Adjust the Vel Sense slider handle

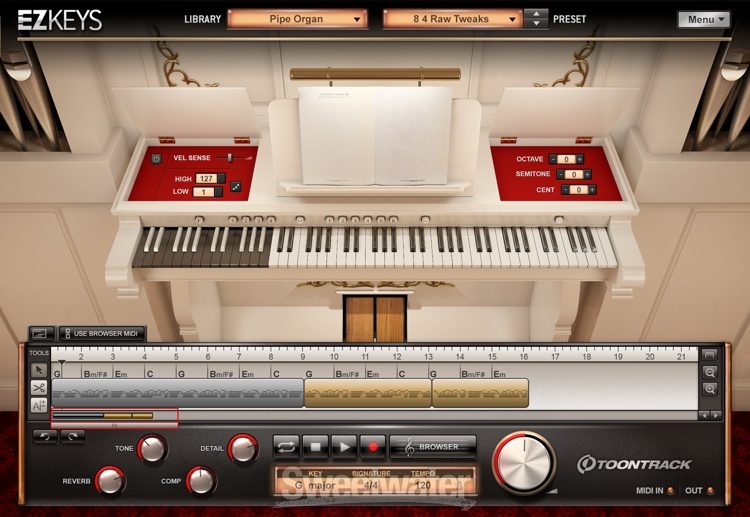click(230, 158)
